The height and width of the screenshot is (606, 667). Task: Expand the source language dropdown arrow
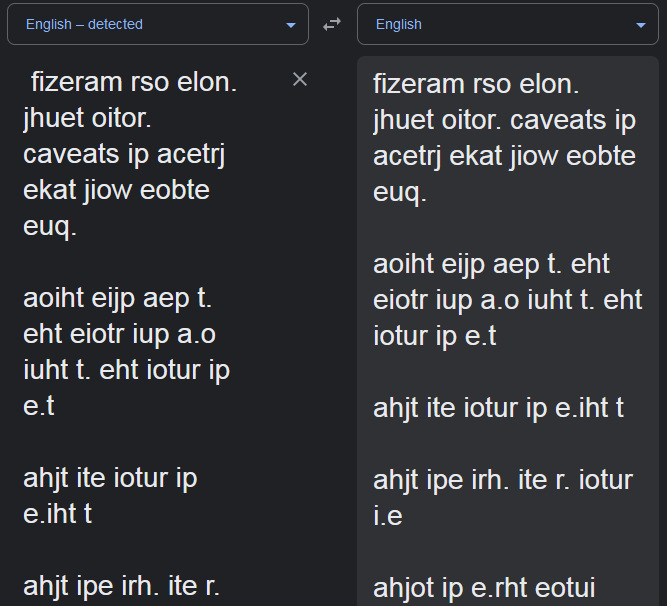pyautogui.click(x=291, y=26)
